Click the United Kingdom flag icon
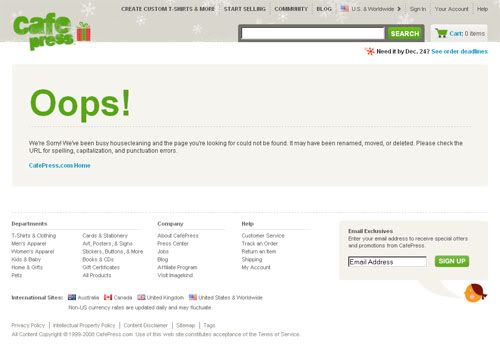The height and width of the screenshot is (361, 500). click(141, 297)
